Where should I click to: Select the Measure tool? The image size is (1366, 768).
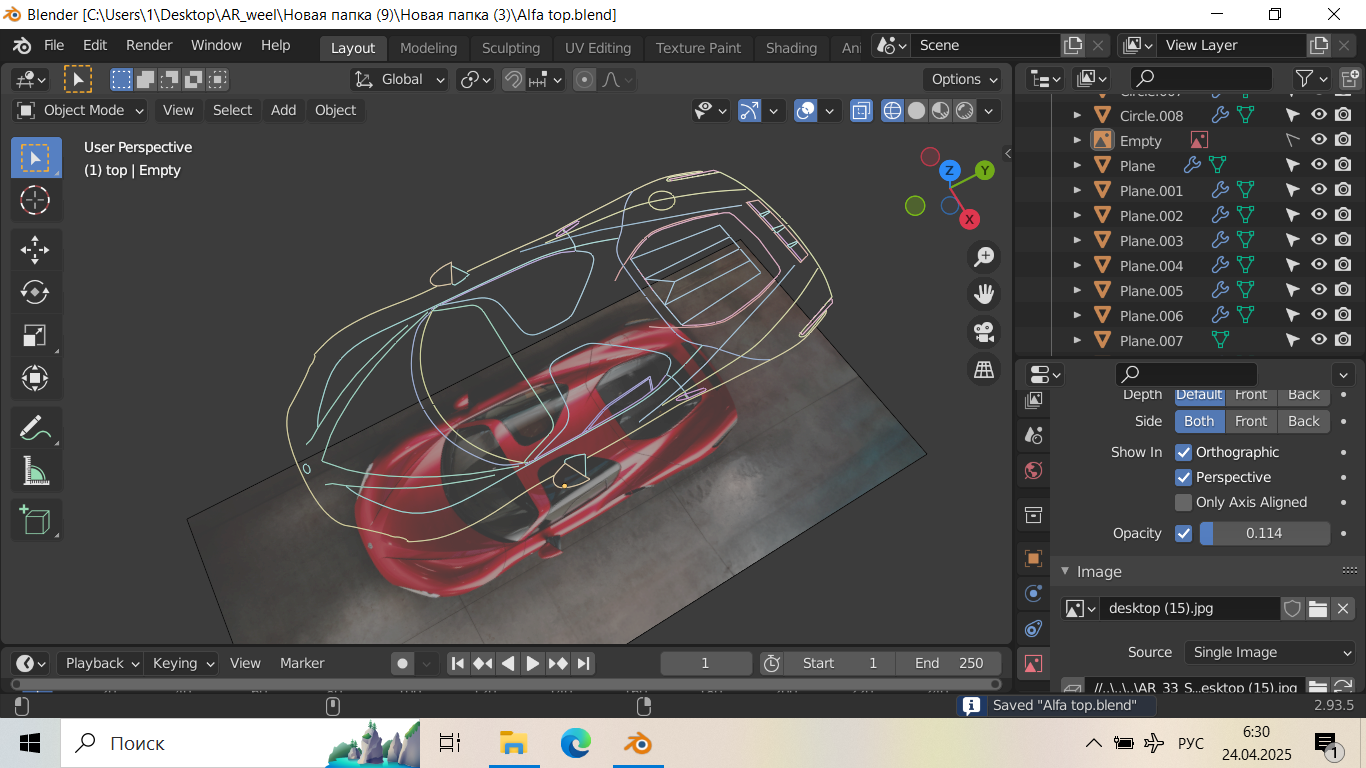pos(35,470)
